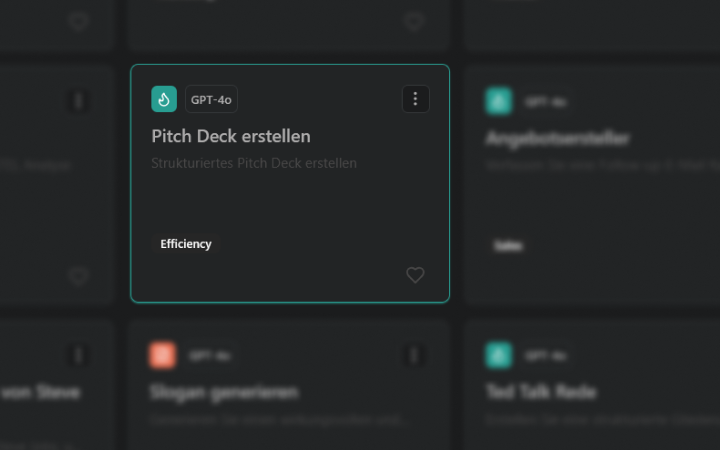Select the Sales tag on Angebotsersteller card

point(508,246)
